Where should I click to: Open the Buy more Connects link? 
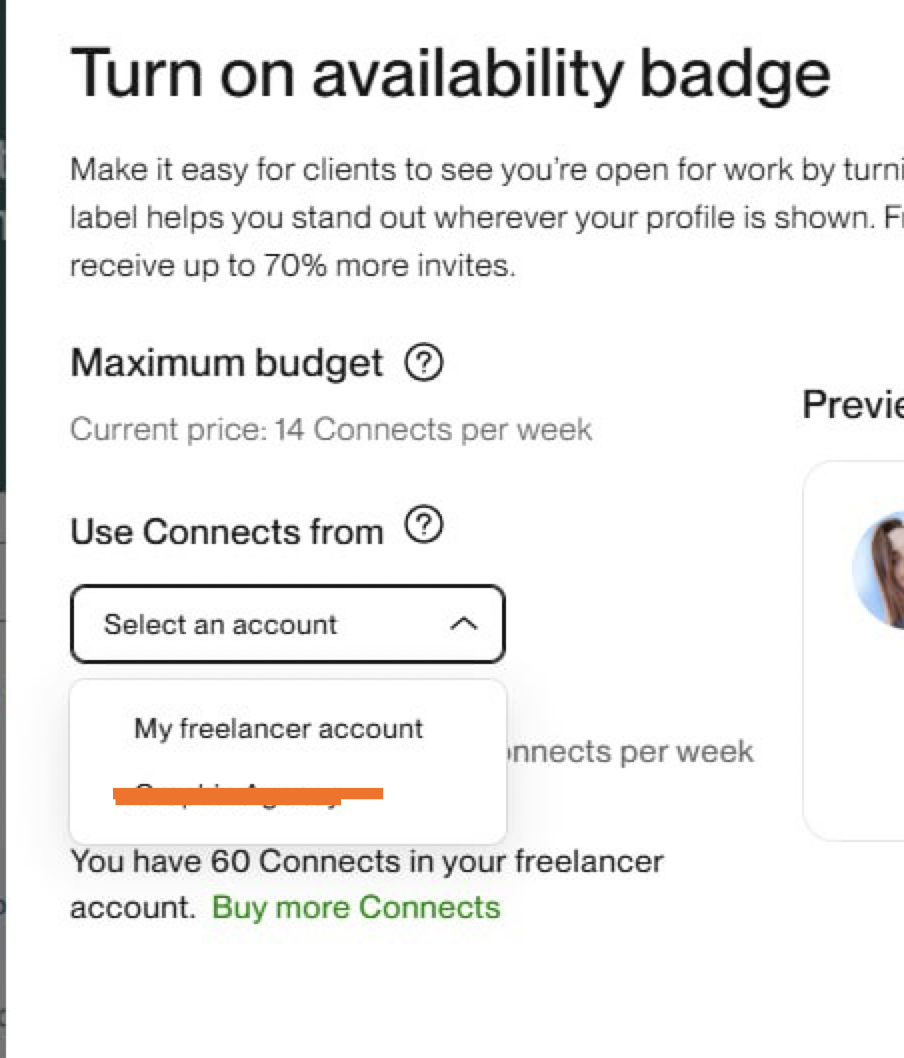pyautogui.click(x=356, y=907)
